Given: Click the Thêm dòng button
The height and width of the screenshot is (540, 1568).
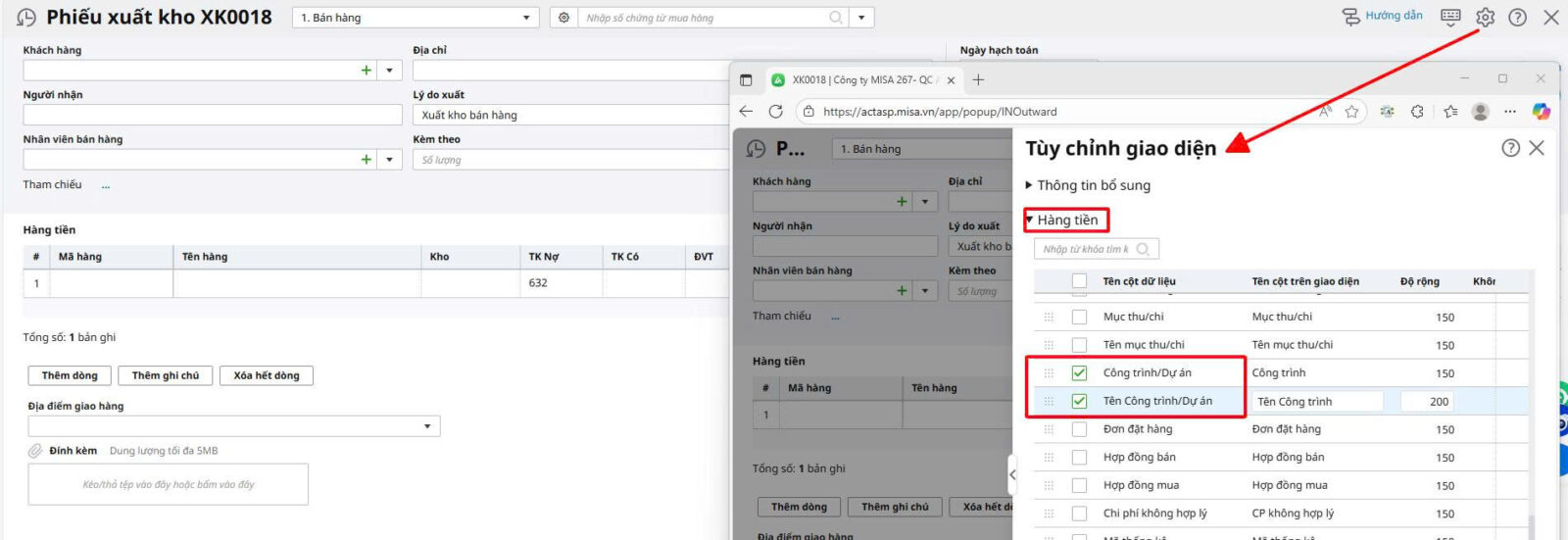Looking at the screenshot, I should click(70, 375).
